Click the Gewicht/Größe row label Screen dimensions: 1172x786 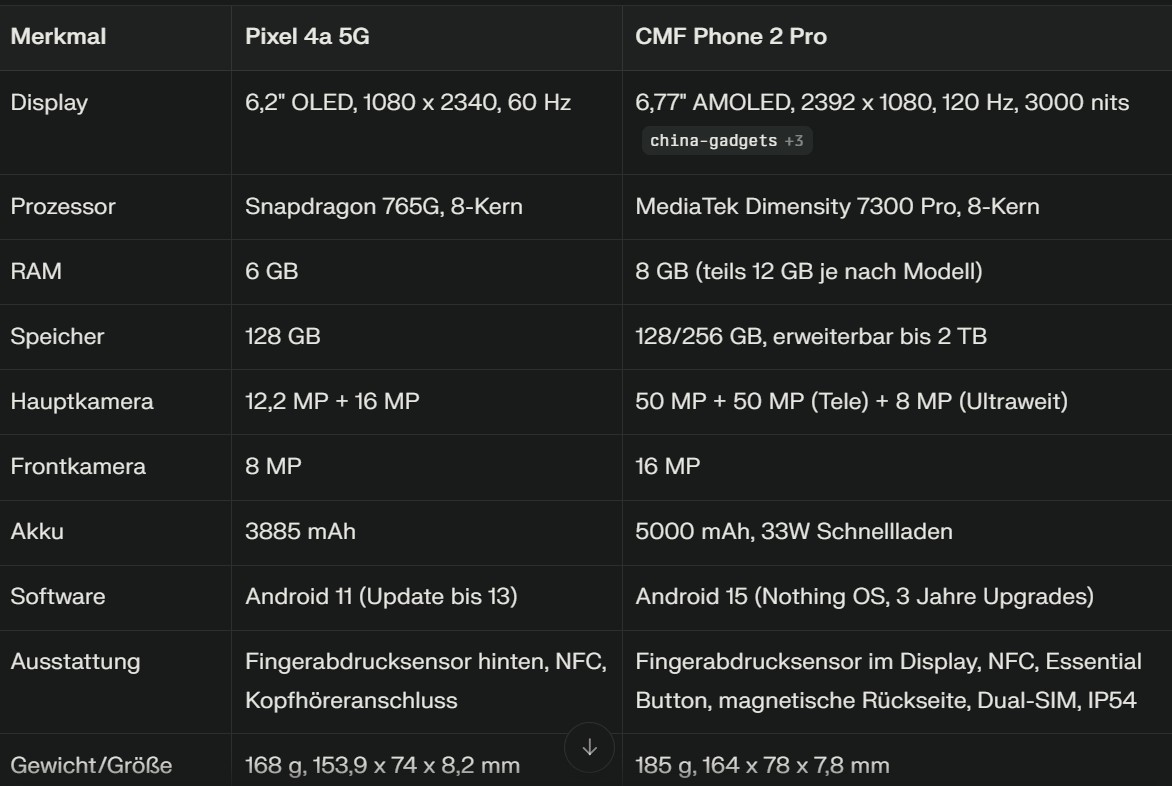(x=91, y=766)
